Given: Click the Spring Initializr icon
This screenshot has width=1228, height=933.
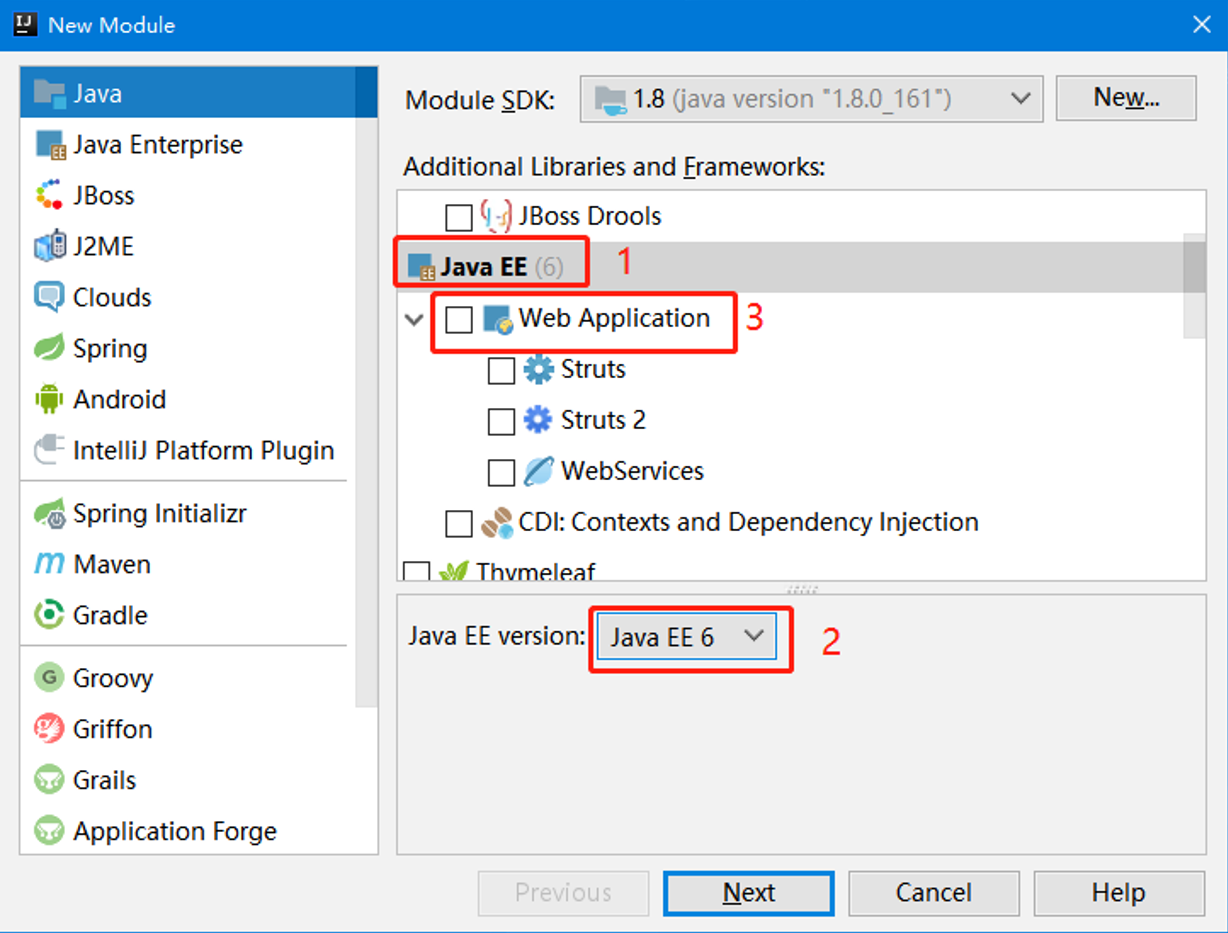Looking at the screenshot, I should coord(50,514).
